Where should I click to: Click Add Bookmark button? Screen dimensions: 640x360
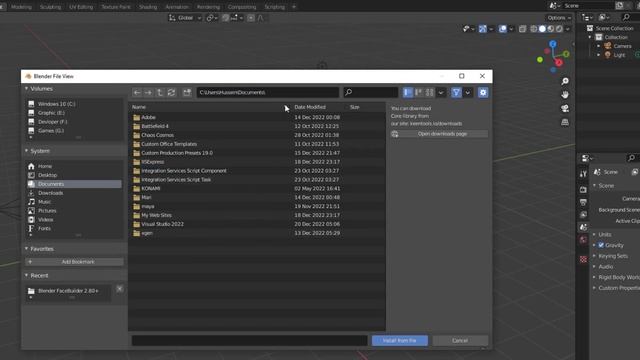pos(74,262)
